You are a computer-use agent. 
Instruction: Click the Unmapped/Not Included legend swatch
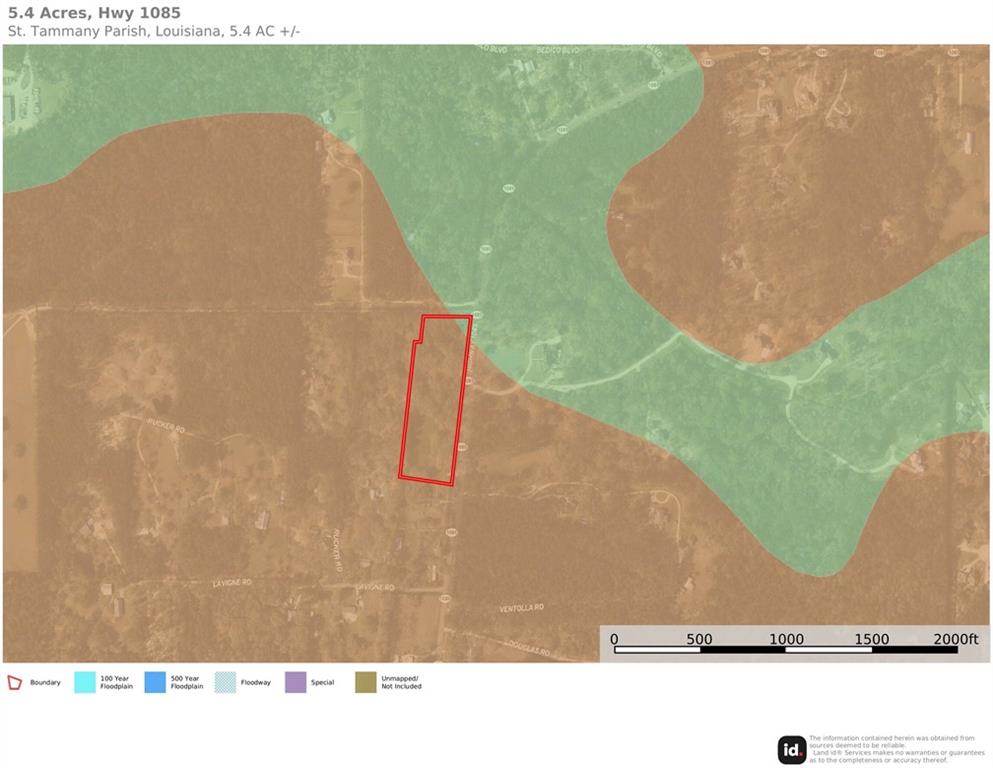(366, 683)
